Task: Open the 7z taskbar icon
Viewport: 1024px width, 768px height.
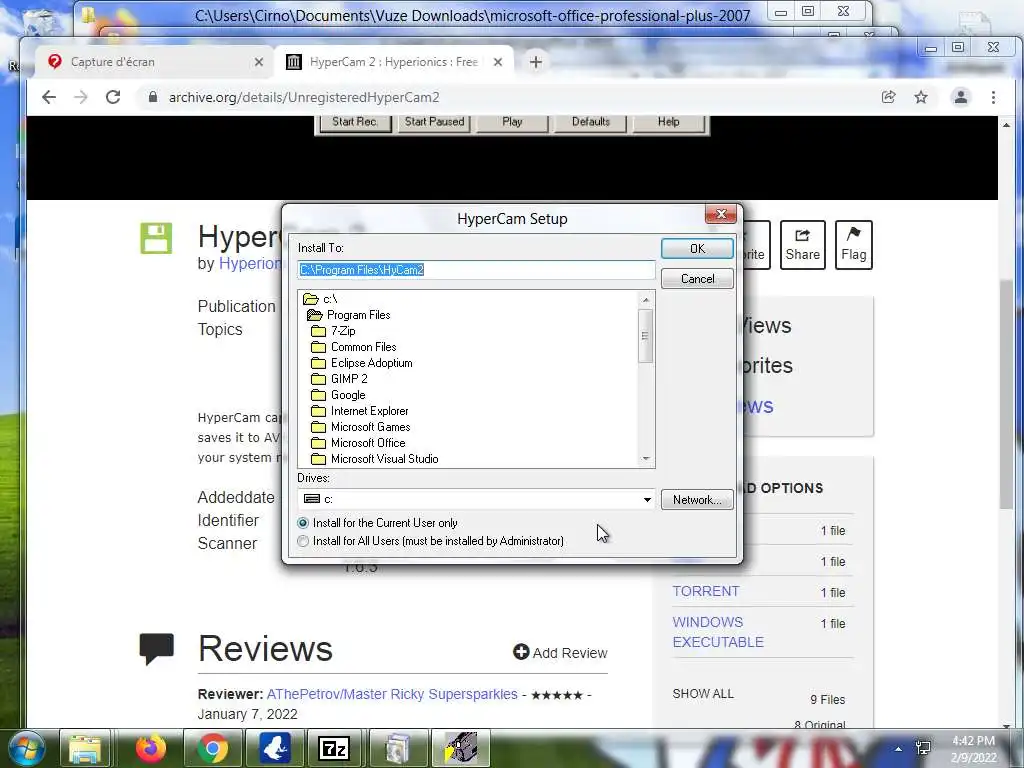Action: tap(334, 748)
